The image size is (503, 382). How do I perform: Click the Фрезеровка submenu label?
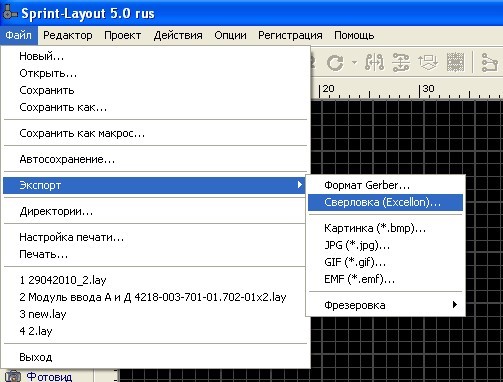[x=355, y=305]
